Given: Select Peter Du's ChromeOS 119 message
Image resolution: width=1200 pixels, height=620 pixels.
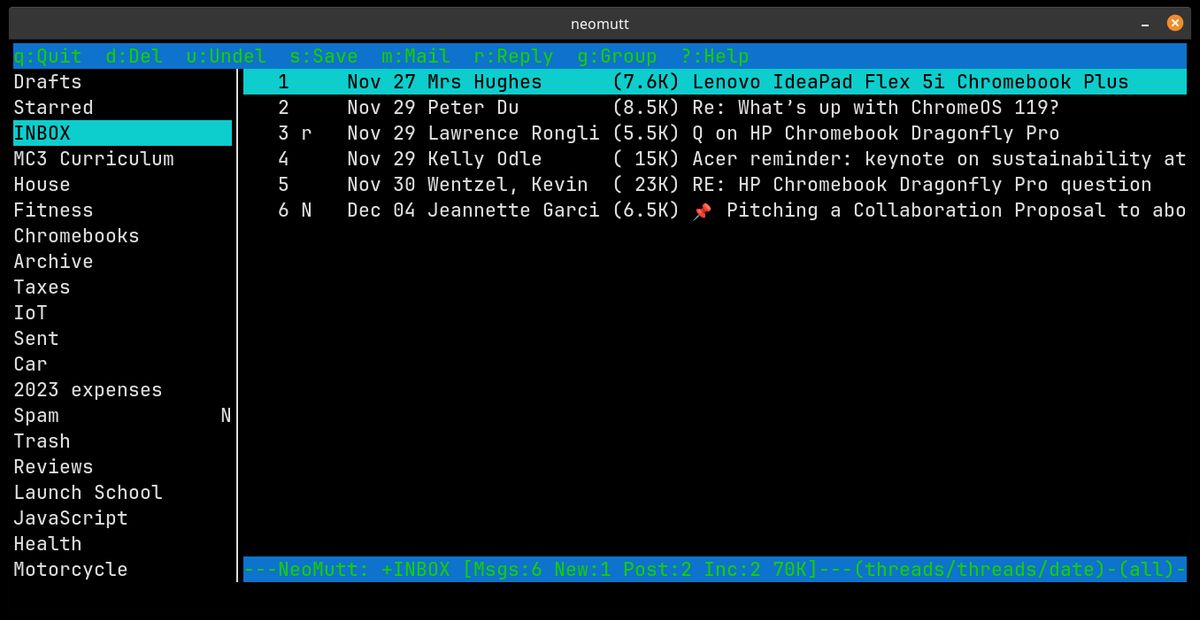Looking at the screenshot, I should [x=715, y=107].
